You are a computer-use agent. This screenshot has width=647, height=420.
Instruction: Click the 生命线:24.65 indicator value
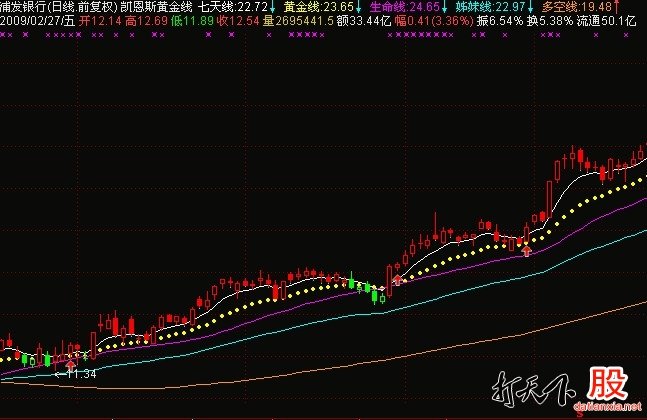click(405, 7)
